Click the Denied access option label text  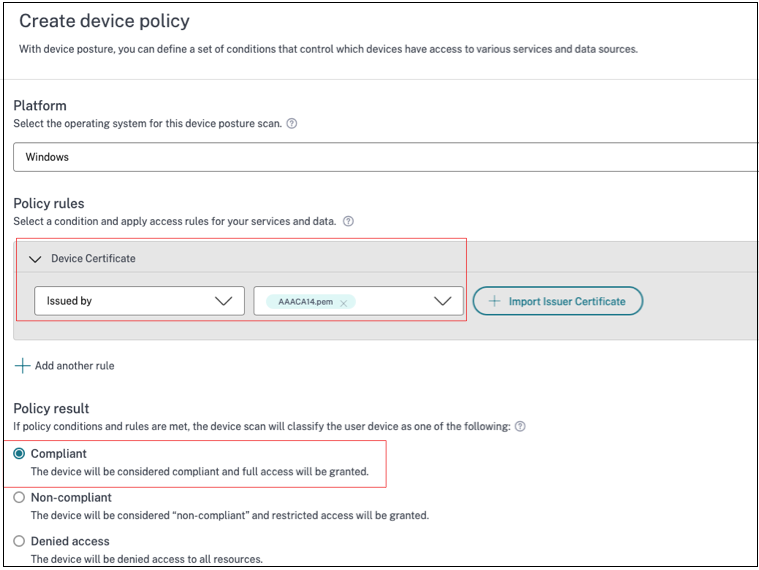[72, 541]
